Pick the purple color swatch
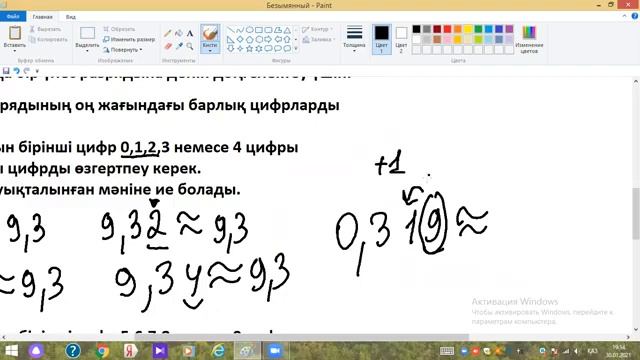 (x=509, y=29)
